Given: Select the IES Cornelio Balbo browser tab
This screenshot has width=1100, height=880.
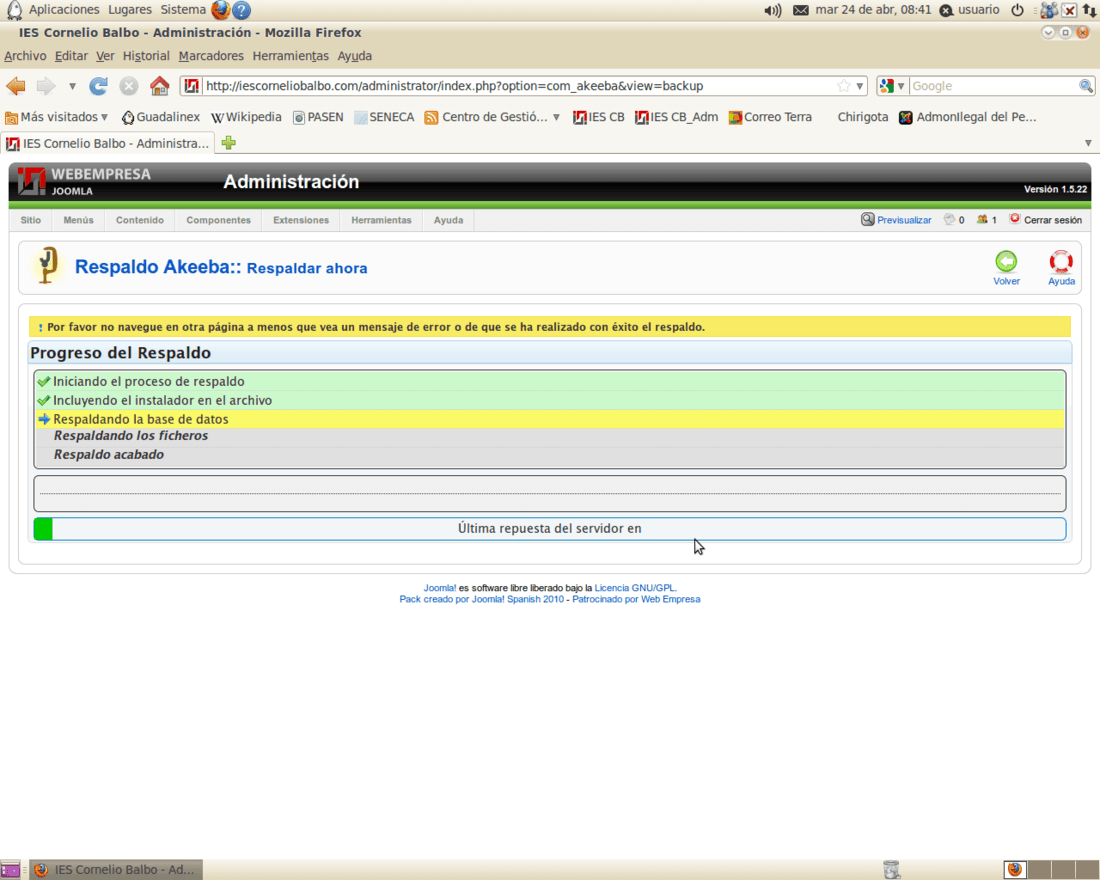Looking at the screenshot, I should [108, 143].
